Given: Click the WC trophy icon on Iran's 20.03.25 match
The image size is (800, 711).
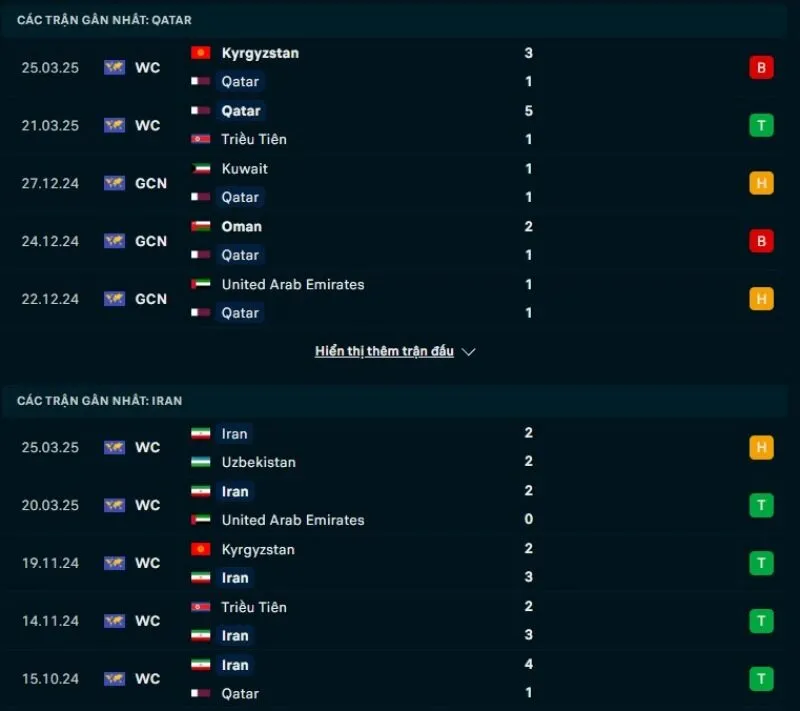Looking at the screenshot, I should pyautogui.click(x=114, y=505).
